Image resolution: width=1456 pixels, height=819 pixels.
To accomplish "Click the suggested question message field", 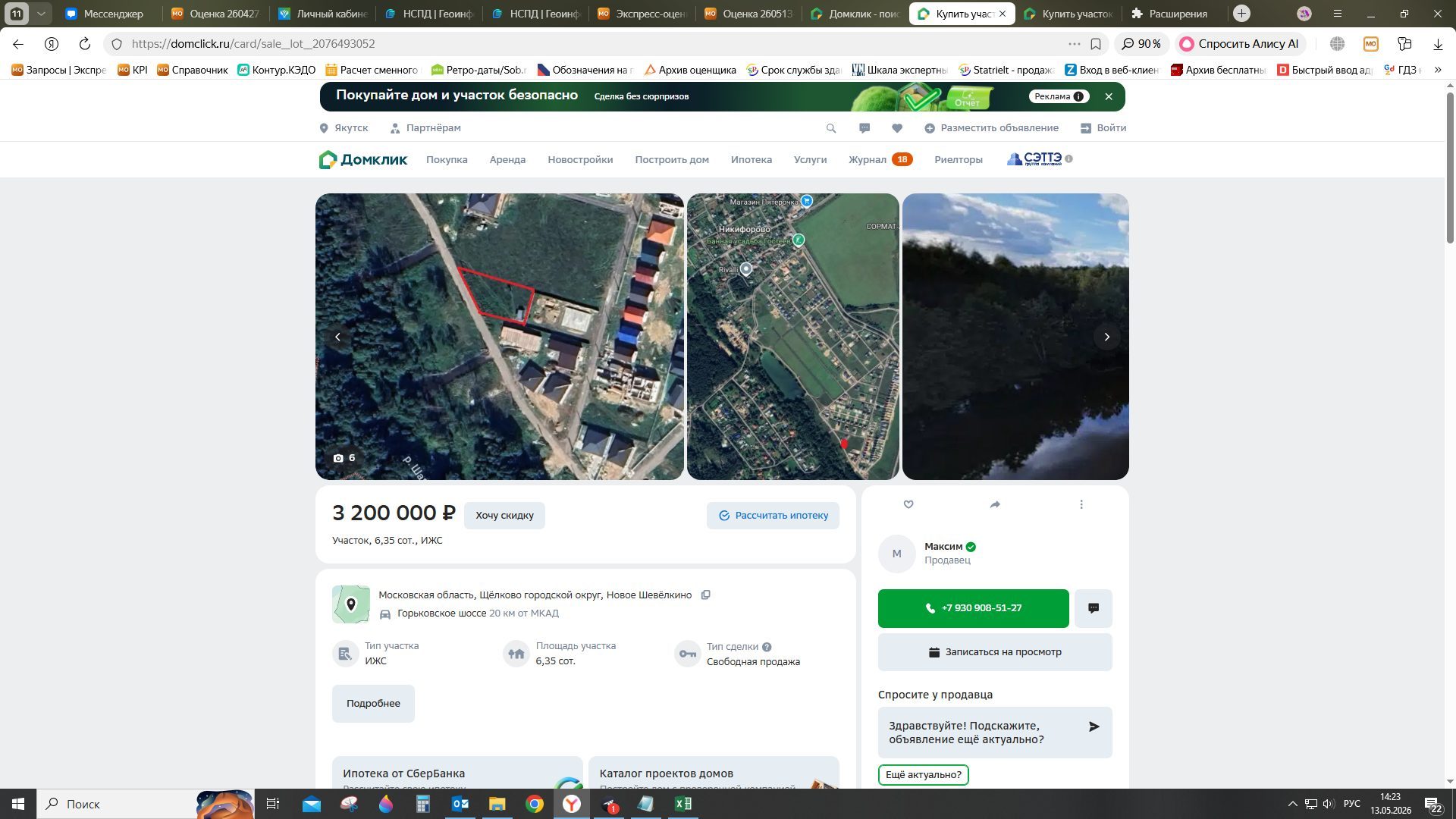I will (x=995, y=733).
